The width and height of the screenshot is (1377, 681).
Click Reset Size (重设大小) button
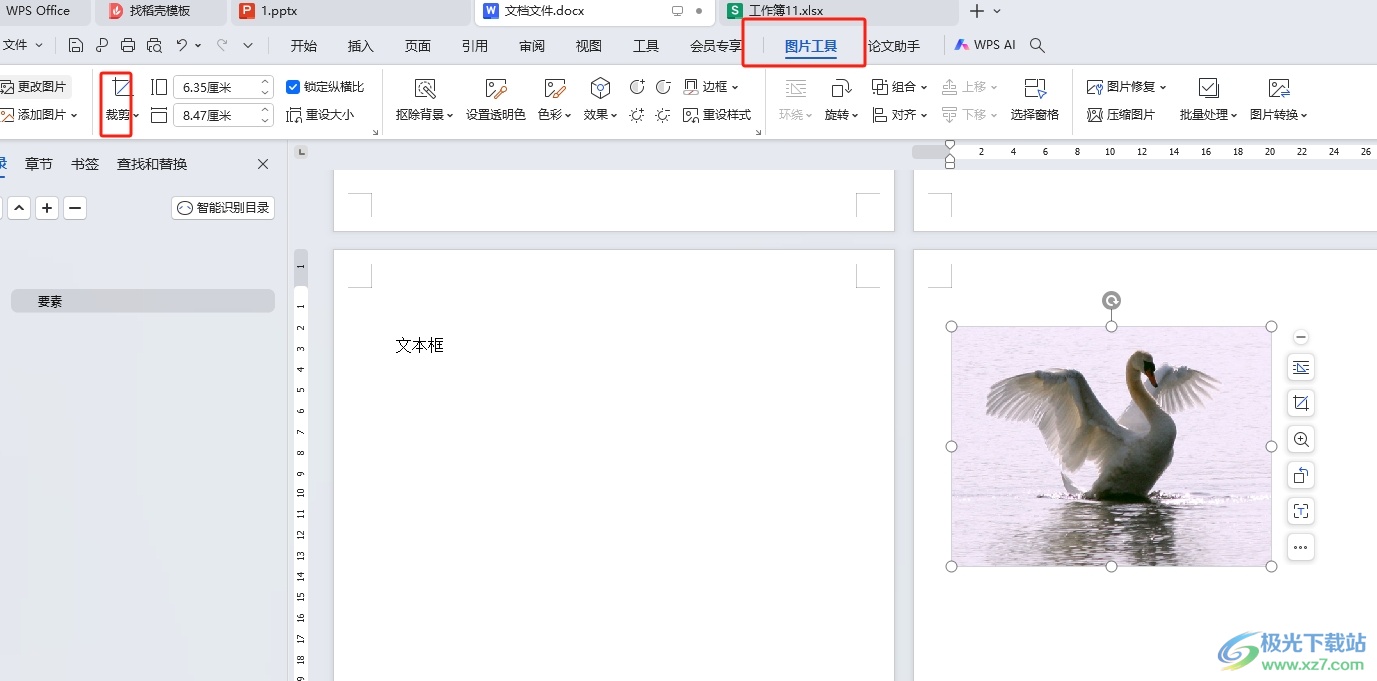(320, 115)
